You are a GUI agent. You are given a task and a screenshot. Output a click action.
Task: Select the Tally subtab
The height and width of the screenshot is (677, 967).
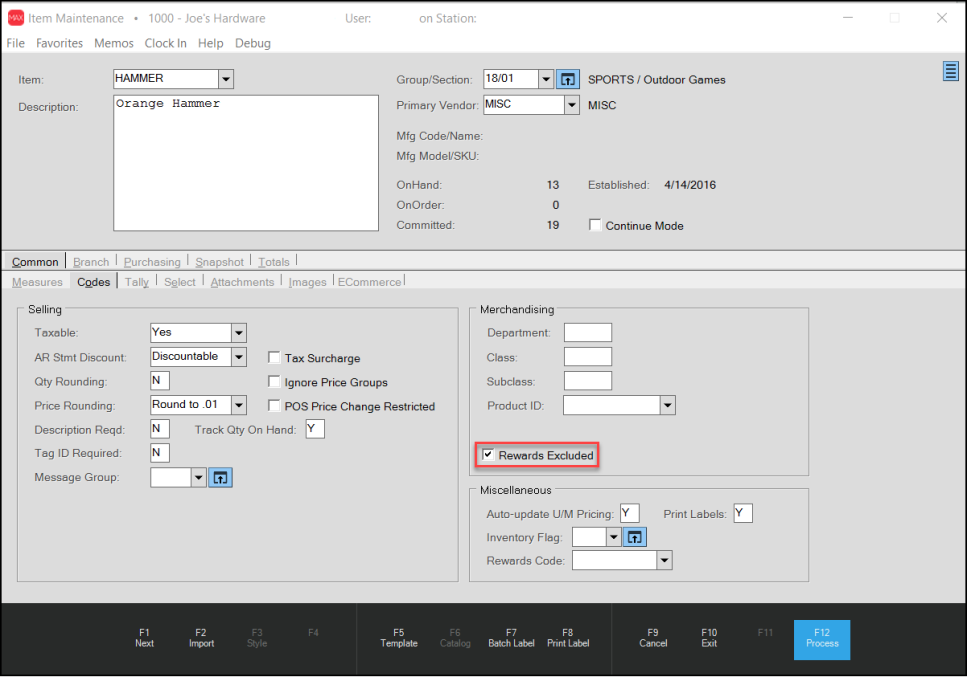(x=136, y=282)
